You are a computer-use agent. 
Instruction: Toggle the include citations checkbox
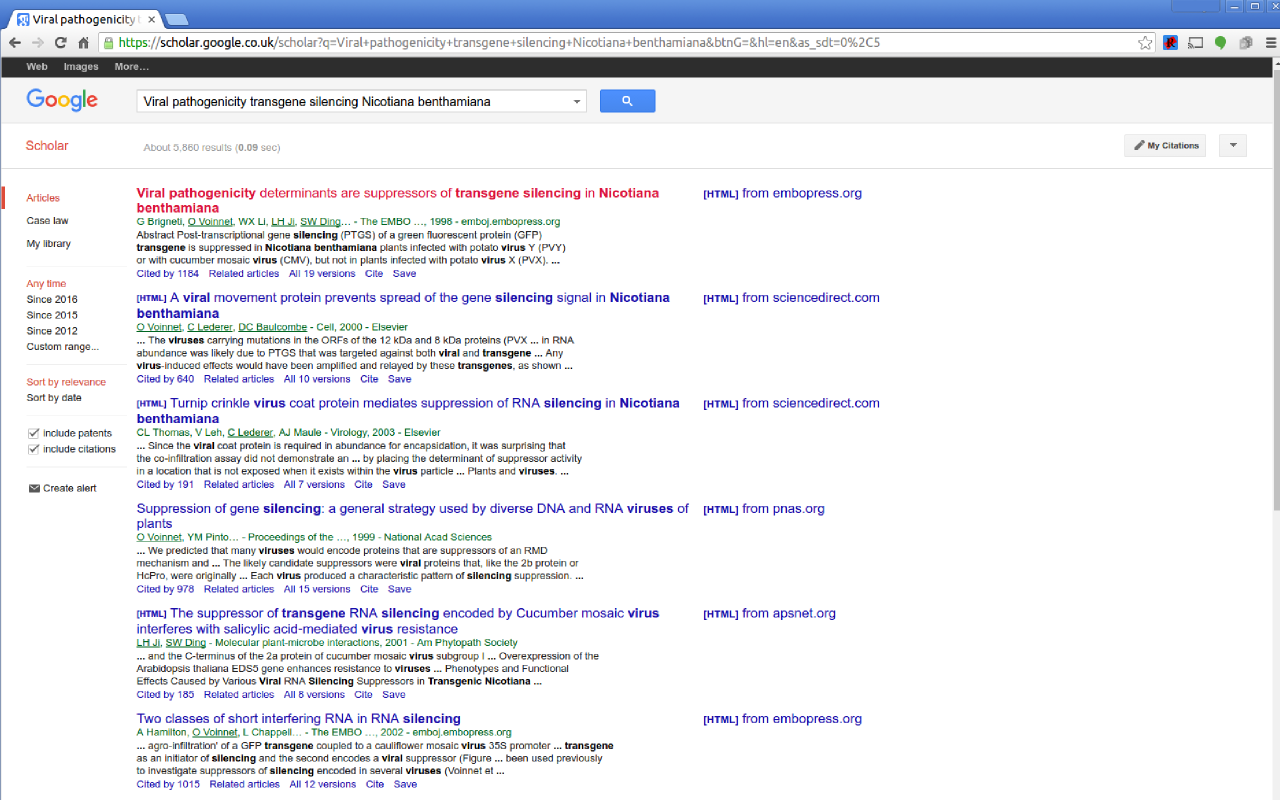click(x=34, y=449)
